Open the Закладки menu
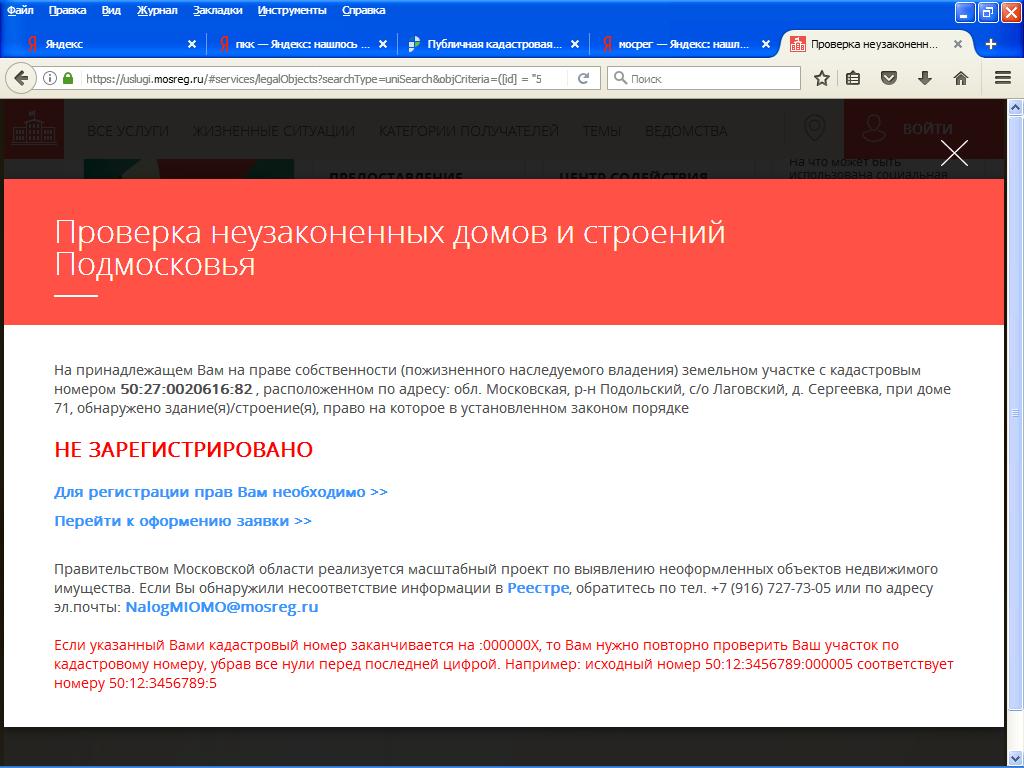Viewport: 1024px width, 768px height. pyautogui.click(x=220, y=10)
